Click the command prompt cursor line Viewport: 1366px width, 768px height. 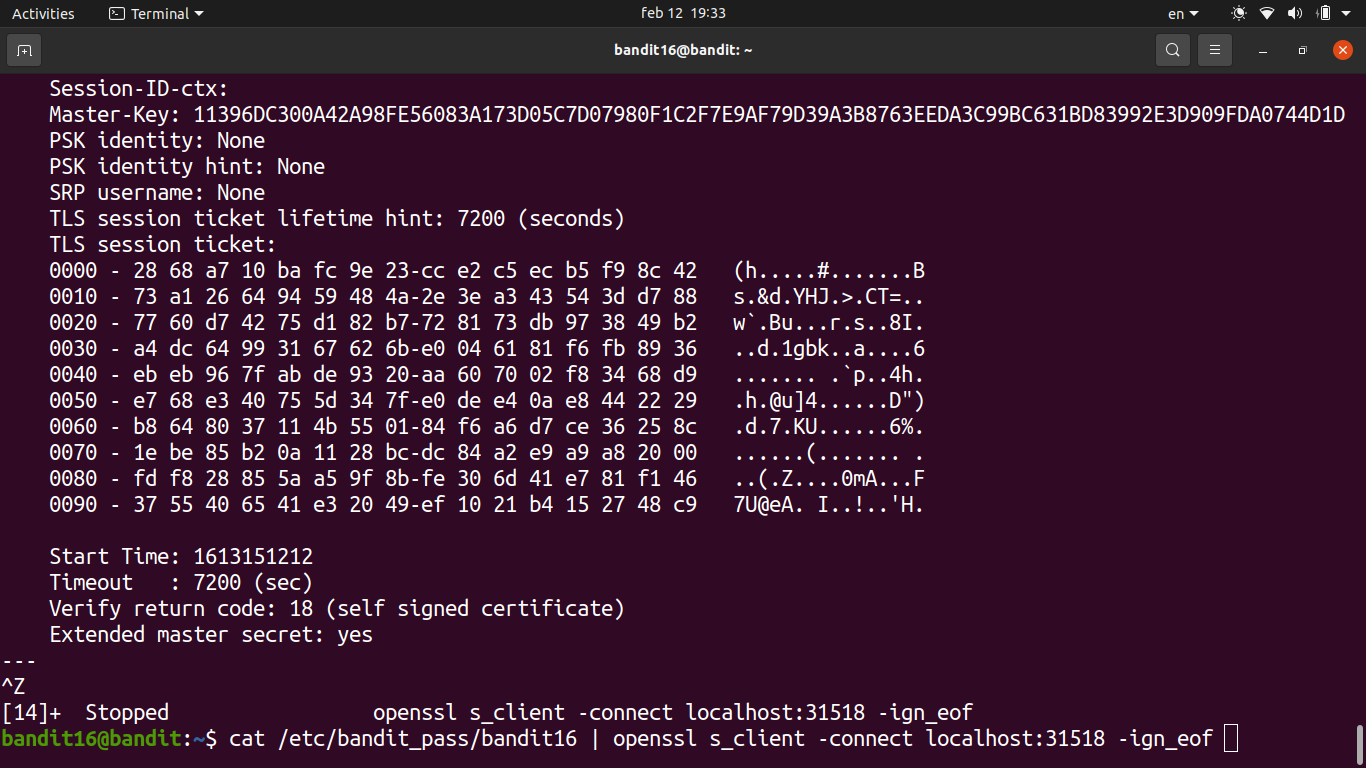pyautogui.click(x=720, y=739)
